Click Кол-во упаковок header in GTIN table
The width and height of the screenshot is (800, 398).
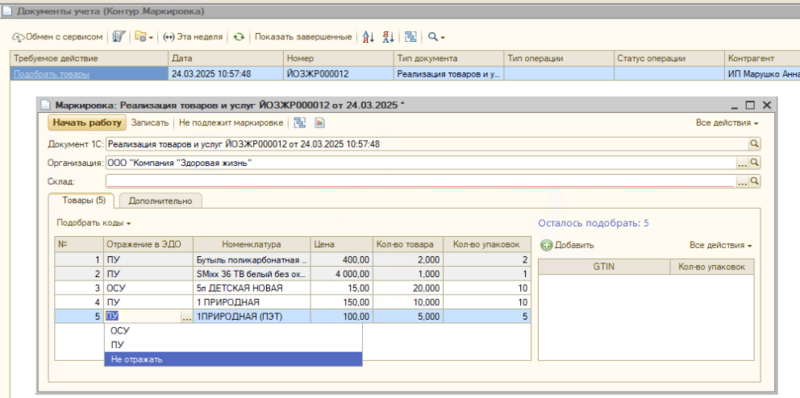coord(712,266)
